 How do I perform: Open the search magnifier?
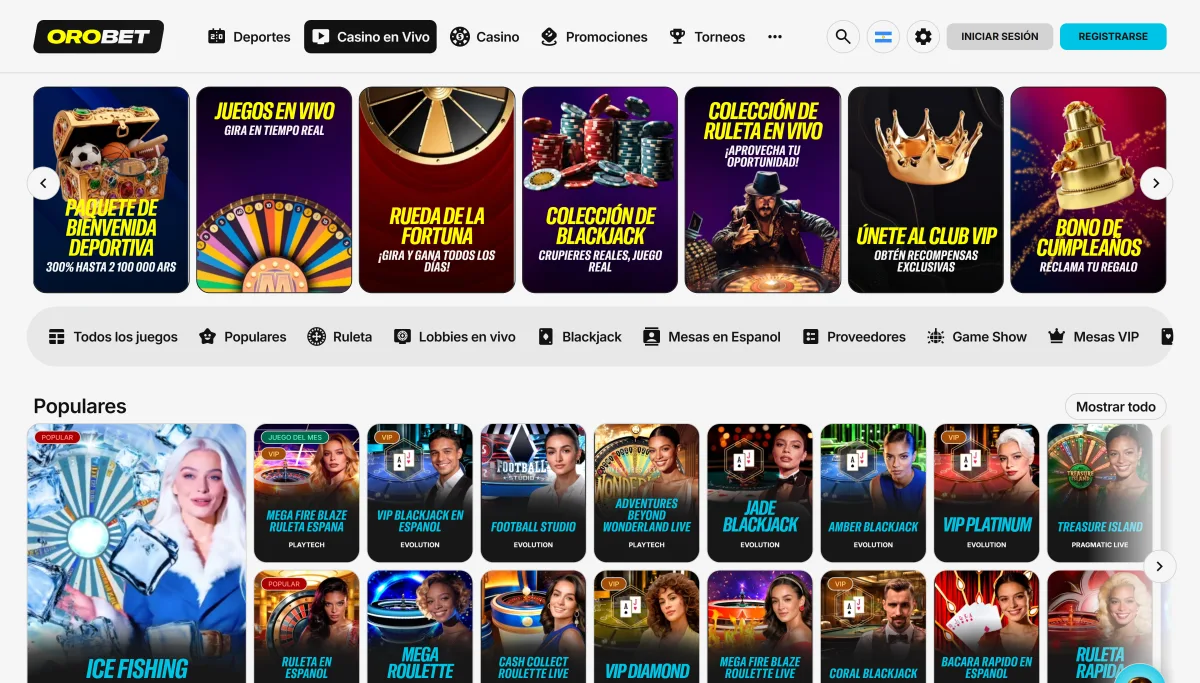pyautogui.click(x=843, y=37)
